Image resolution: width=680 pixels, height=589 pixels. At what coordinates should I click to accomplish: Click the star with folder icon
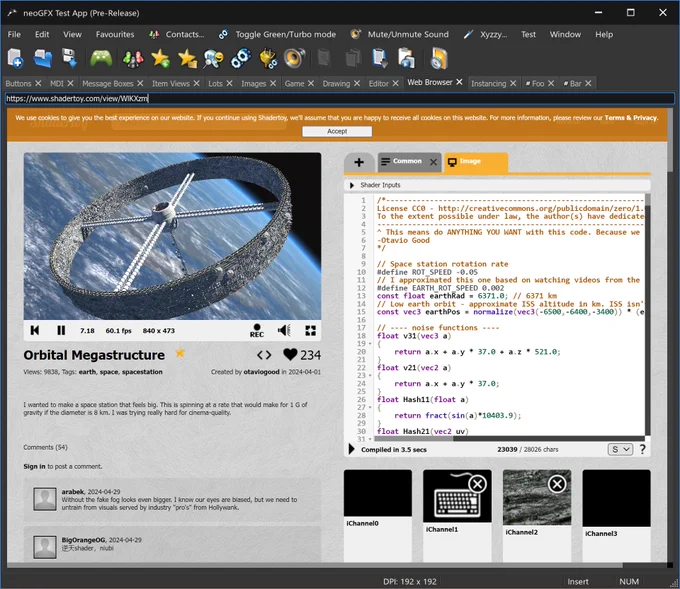point(187,59)
